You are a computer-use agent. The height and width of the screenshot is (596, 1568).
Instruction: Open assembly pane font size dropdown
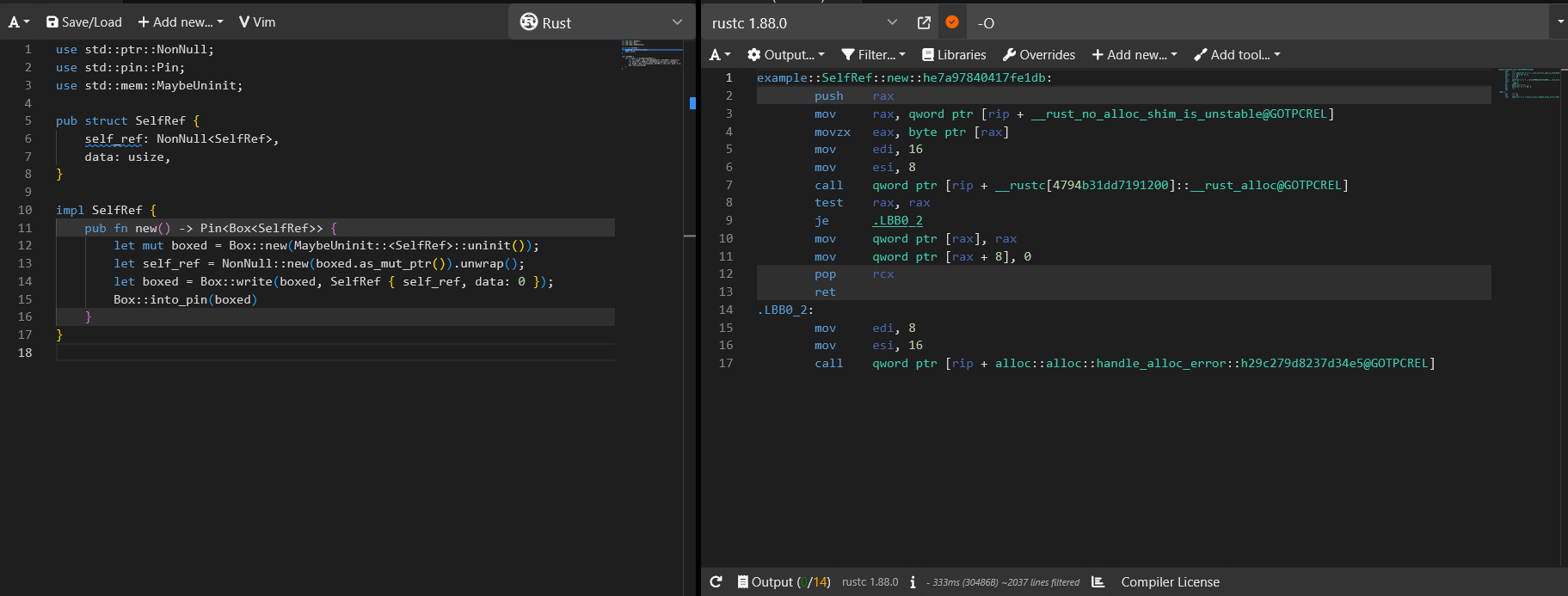(x=720, y=55)
